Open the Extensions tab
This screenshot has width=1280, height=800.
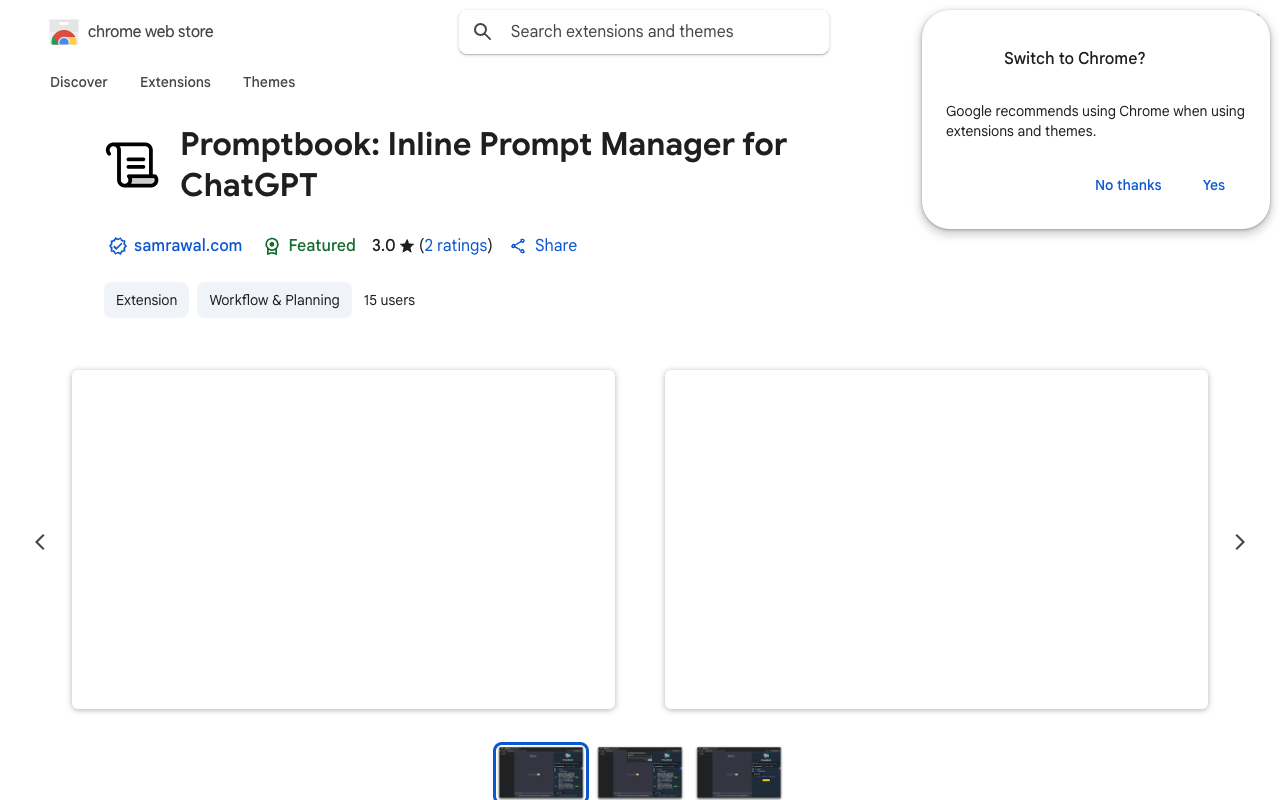pyautogui.click(x=175, y=82)
